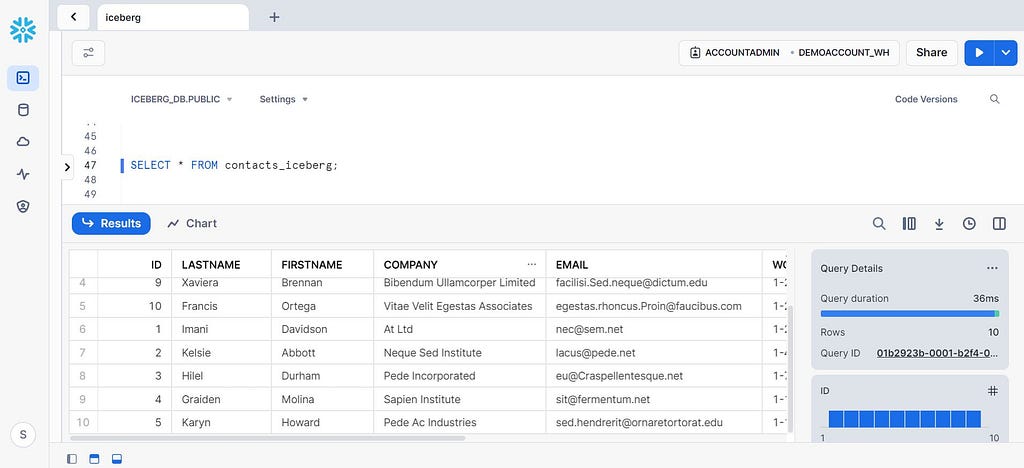
Task: Download the query results
Action: (x=939, y=223)
